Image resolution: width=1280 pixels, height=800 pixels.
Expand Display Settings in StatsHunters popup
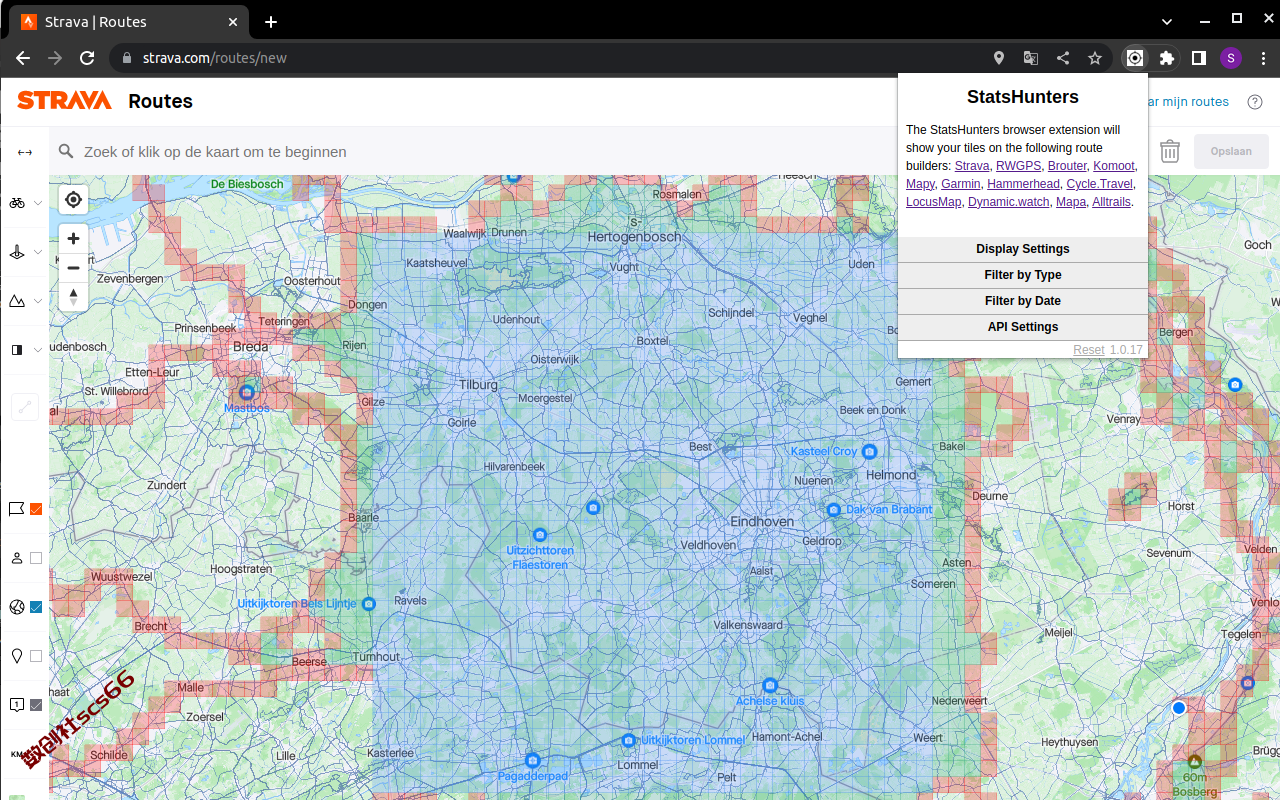pyautogui.click(x=1023, y=249)
